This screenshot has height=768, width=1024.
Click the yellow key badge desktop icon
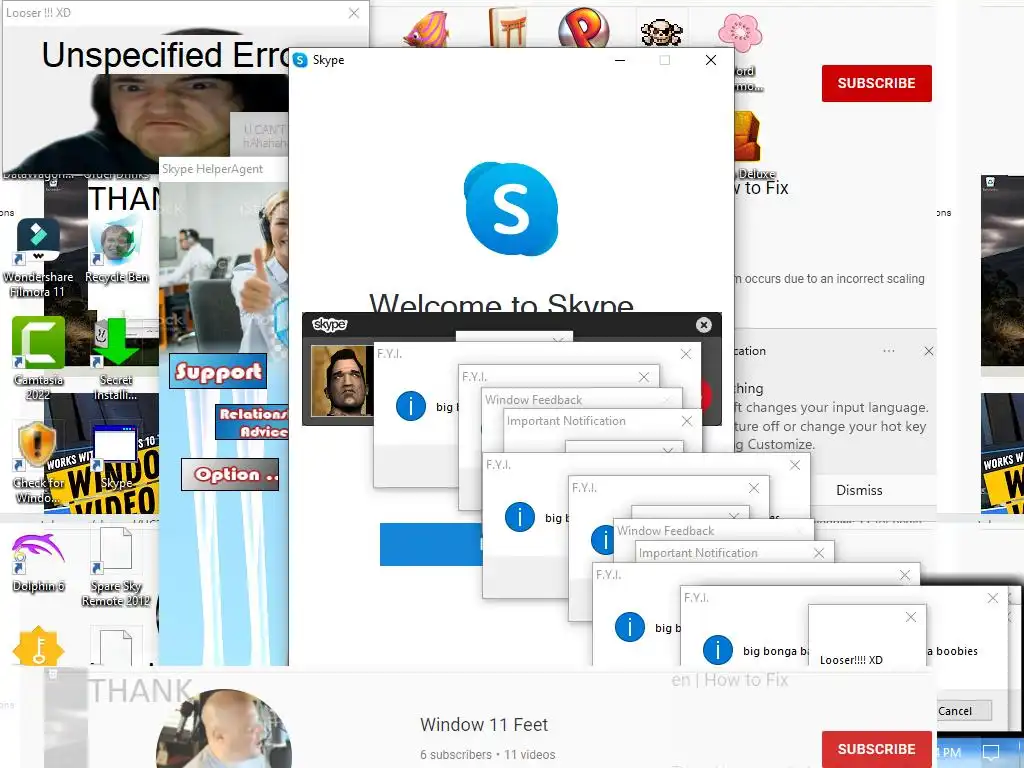[38, 646]
